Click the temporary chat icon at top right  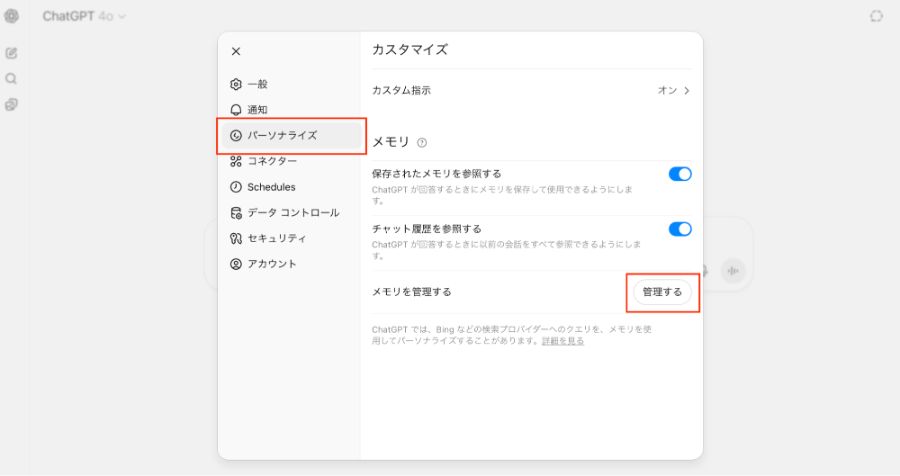click(x=876, y=16)
